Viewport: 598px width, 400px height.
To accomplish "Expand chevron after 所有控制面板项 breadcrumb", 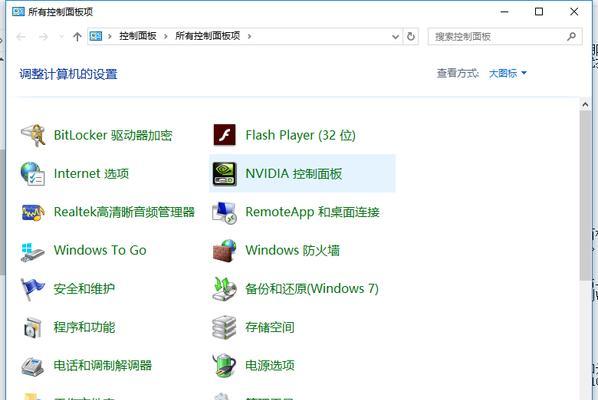I will [x=249, y=36].
